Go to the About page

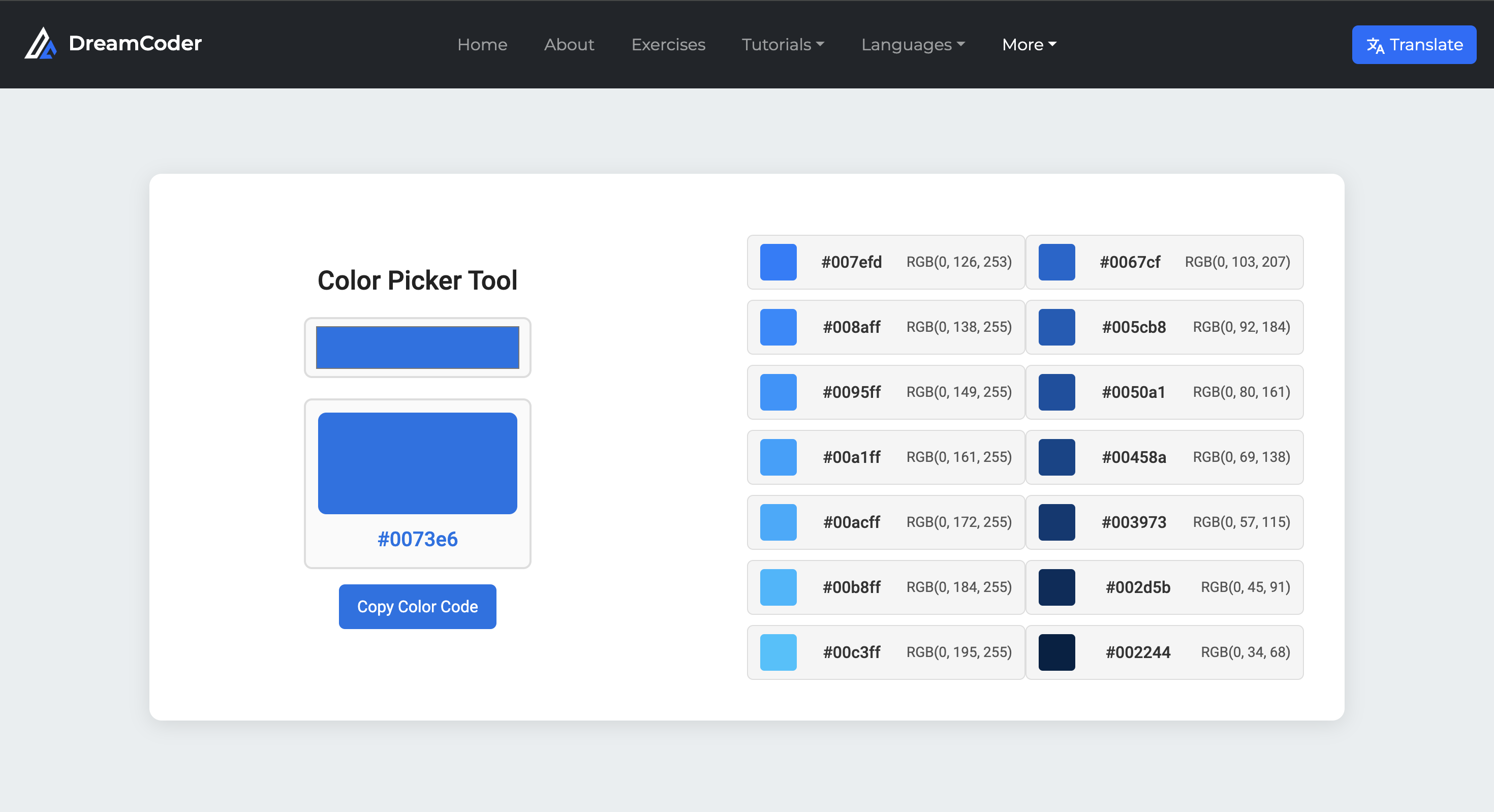pos(569,45)
